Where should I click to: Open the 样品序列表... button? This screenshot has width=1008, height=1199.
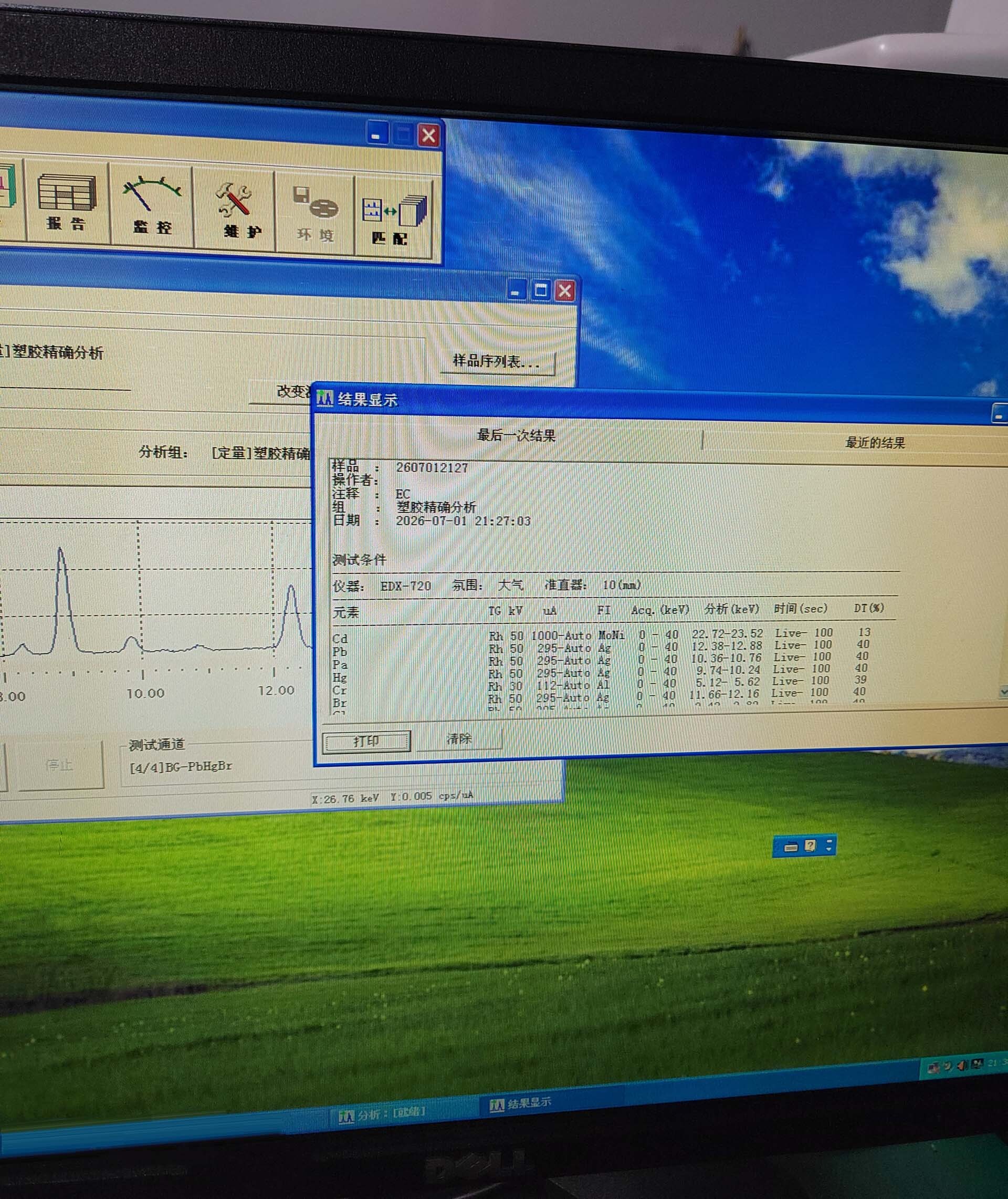(x=497, y=361)
